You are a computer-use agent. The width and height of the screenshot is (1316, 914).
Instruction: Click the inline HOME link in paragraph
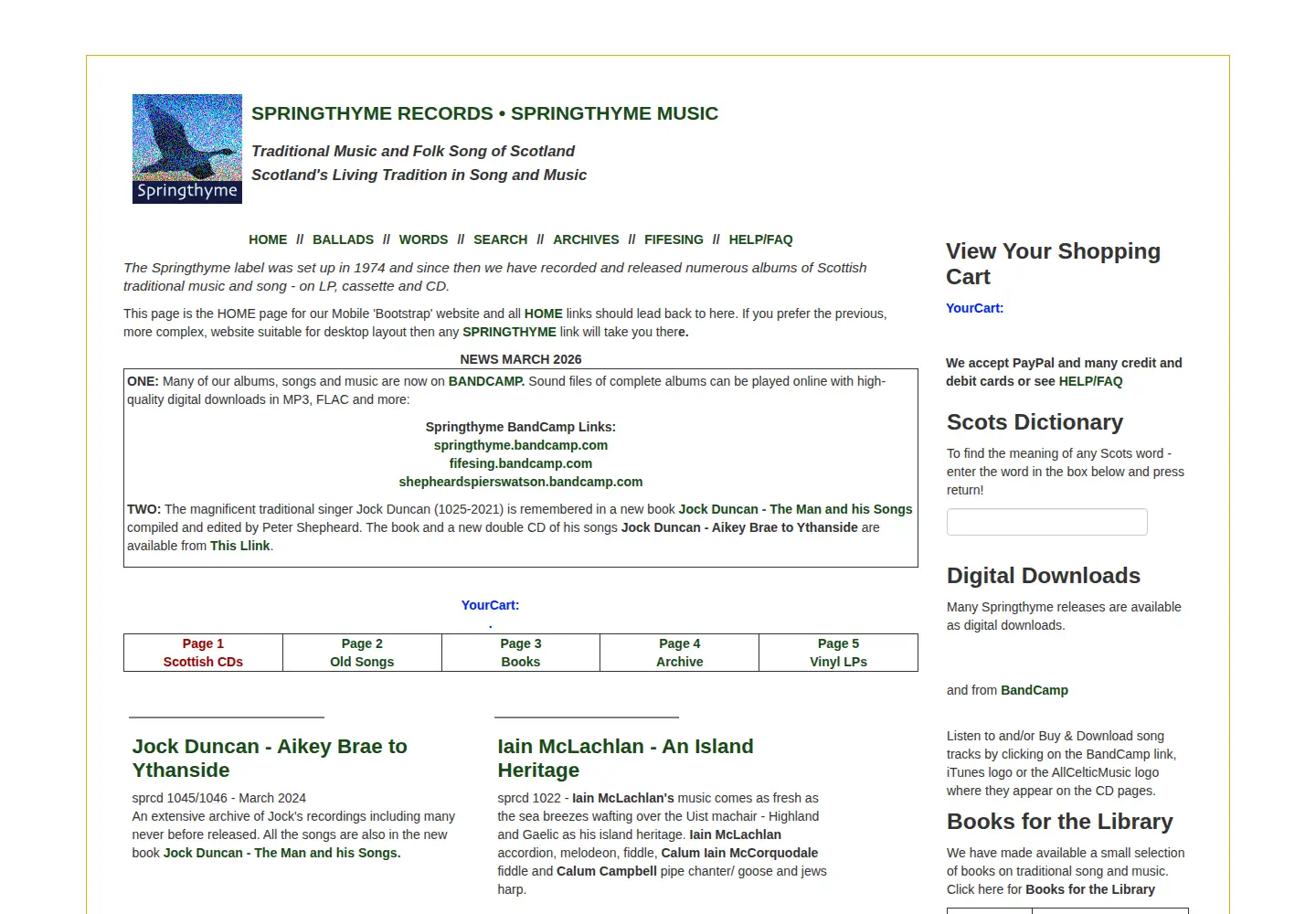coord(543,314)
